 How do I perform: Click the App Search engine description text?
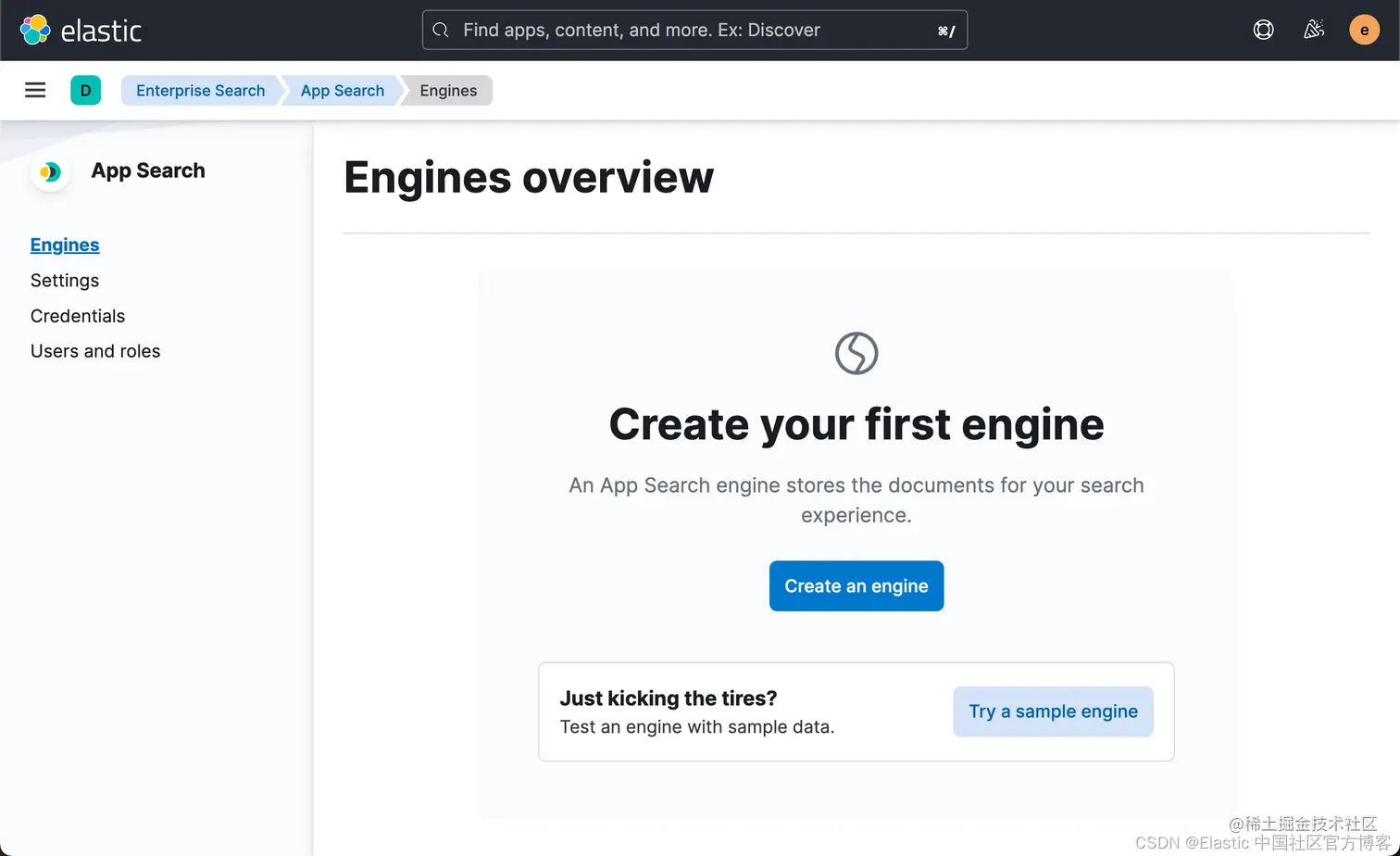pyautogui.click(x=856, y=500)
